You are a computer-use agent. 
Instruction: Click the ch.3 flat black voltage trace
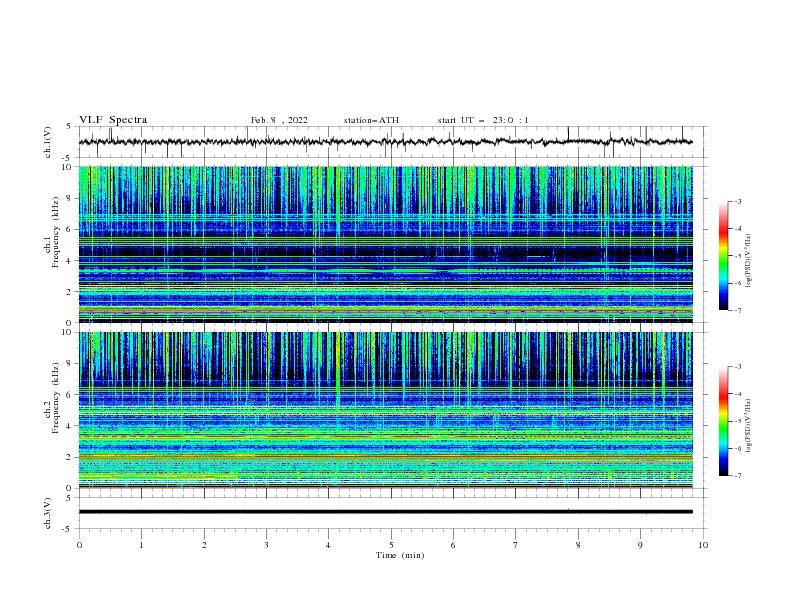pos(386,512)
